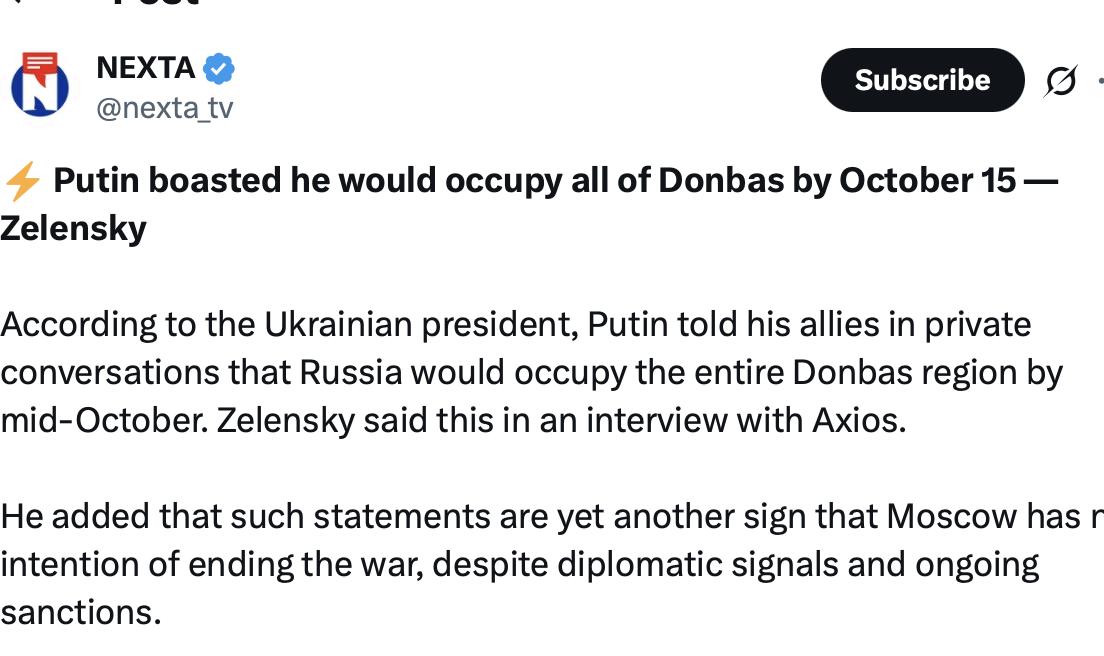Click "October 15" in the headline

[927, 180]
